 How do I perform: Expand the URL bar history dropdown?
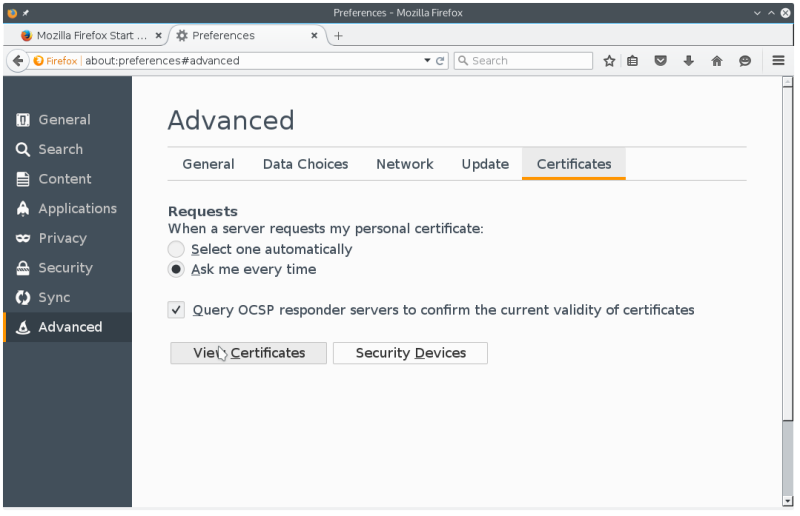427,61
